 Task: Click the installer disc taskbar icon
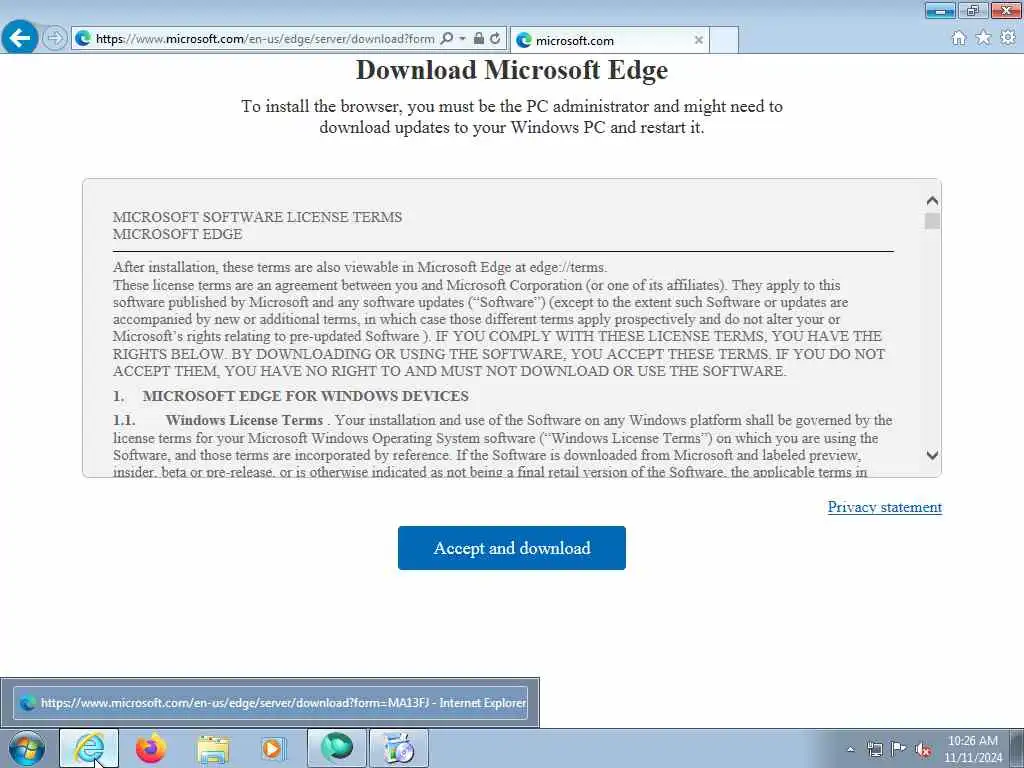(x=399, y=748)
